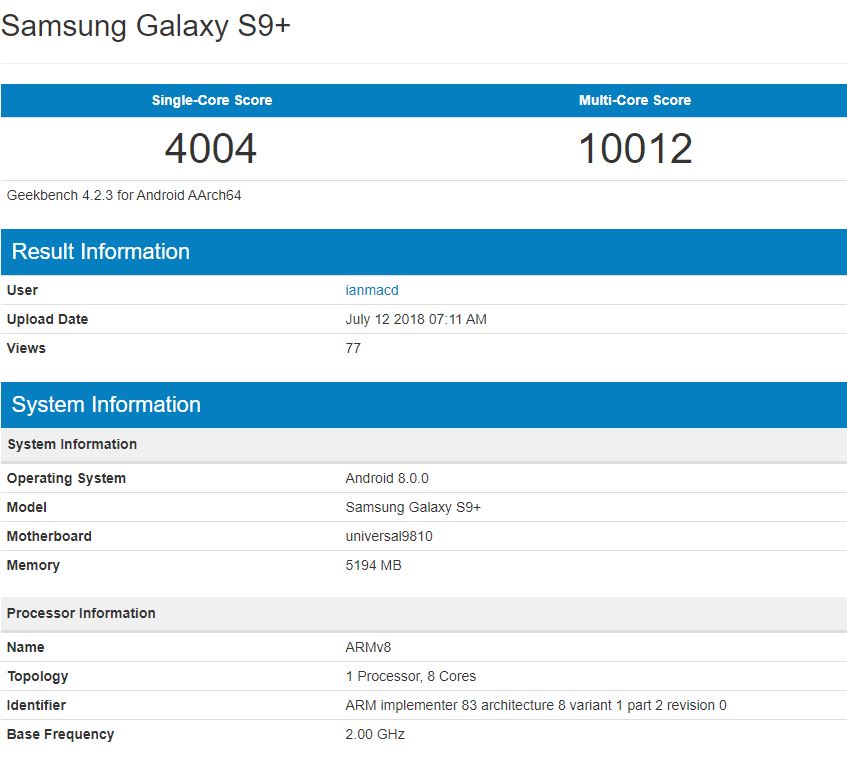The image size is (847, 768).
Task: Click the views count 77
Action: click(353, 348)
